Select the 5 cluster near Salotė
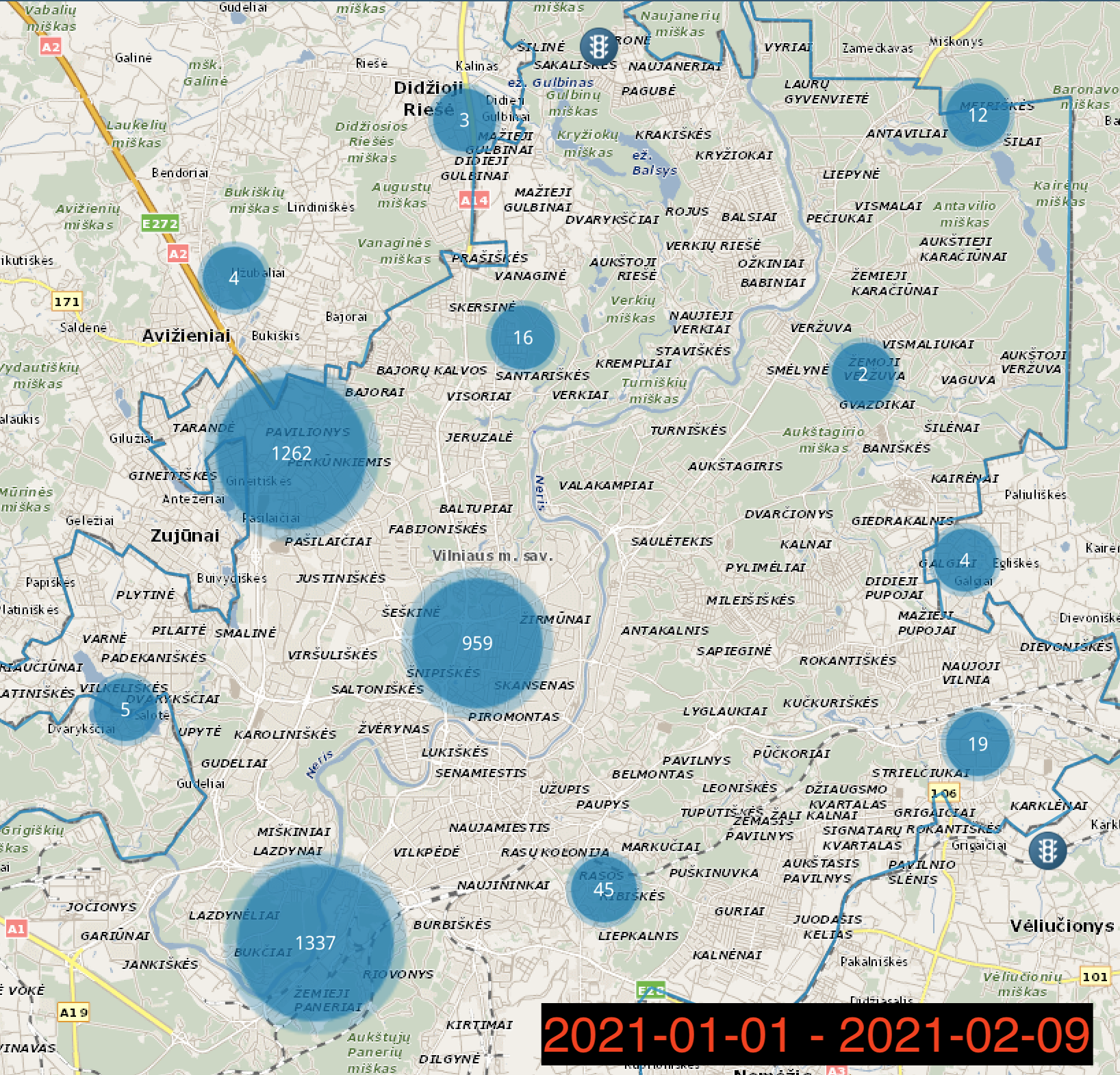Viewport: 1120px width, 1075px height. point(125,709)
